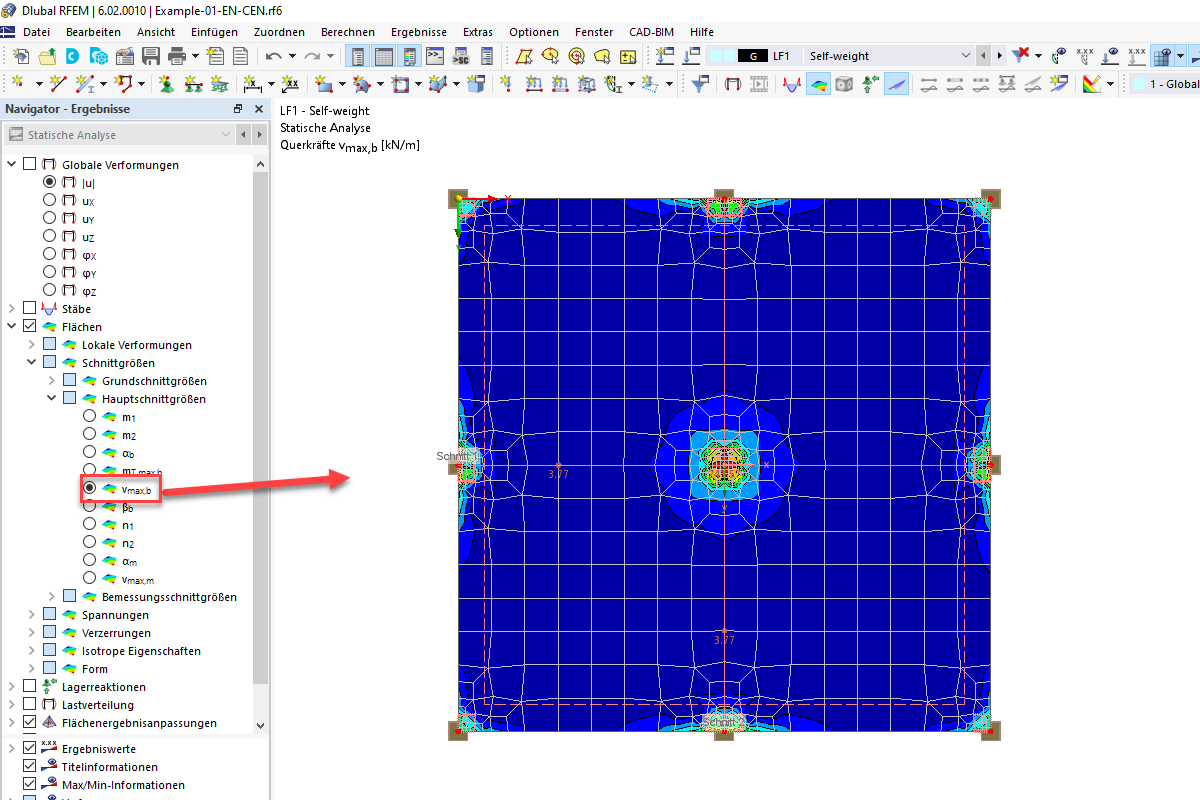
Task: Click the deformation display icon
Action: point(733,85)
